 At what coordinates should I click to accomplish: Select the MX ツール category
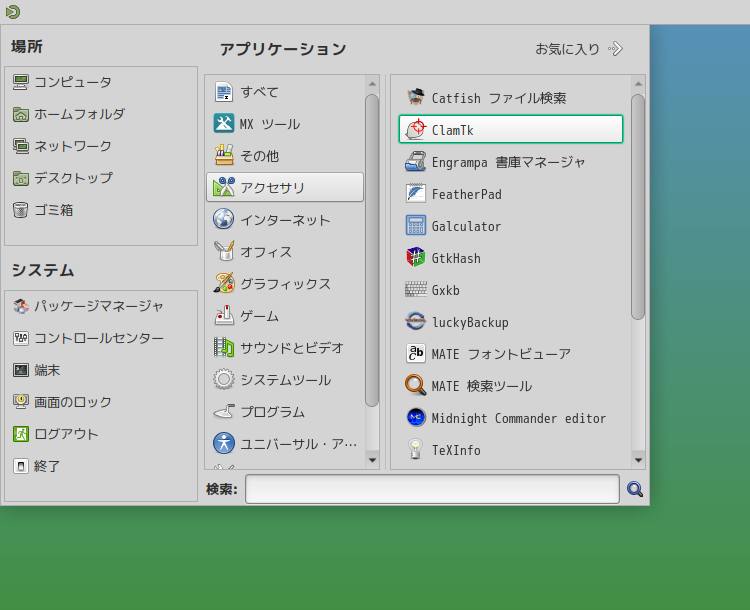pyautogui.click(x=285, y=124)
